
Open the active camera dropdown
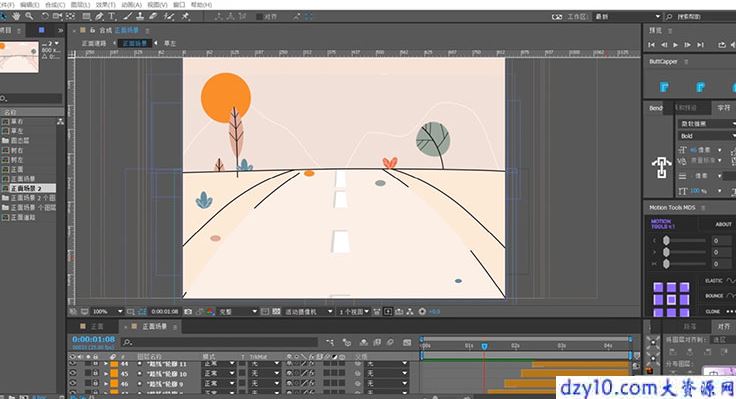pyautogui.click(x=308, y=311)
